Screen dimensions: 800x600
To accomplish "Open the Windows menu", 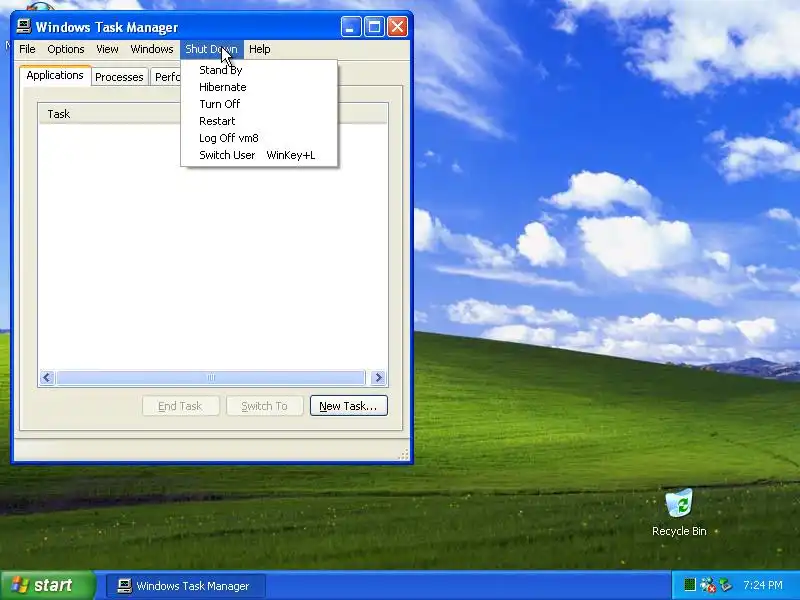I will 152,49.
